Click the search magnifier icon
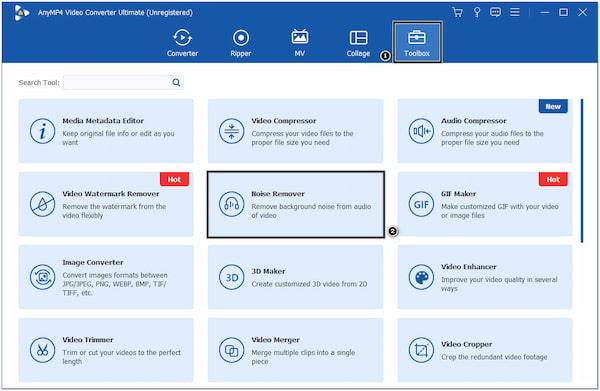 point(176,82)
